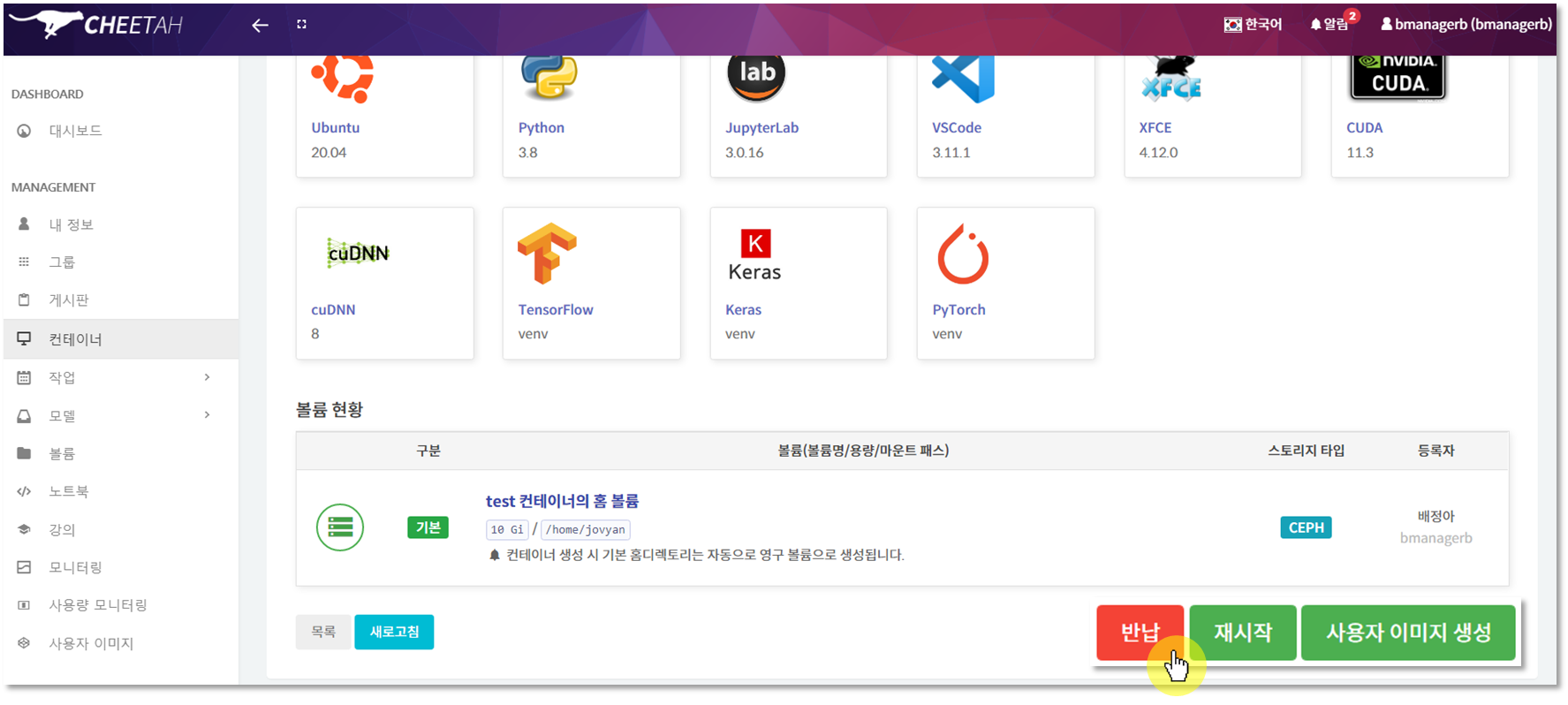Open 그룹 in the sidebar
The width and height of the screenshot is (1568, 705).
coord(62,262)
